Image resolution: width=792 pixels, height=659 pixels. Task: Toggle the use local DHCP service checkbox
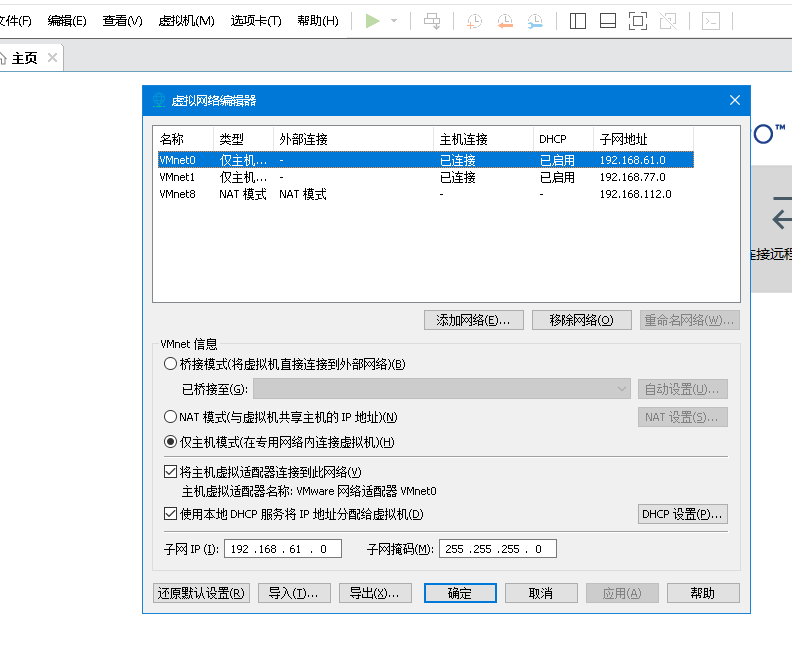(170, 514)
